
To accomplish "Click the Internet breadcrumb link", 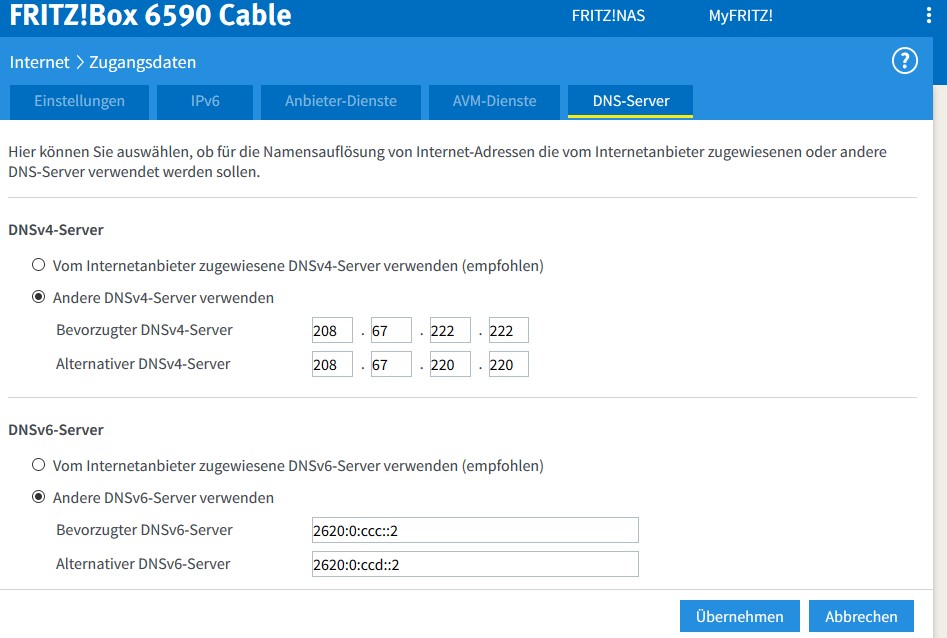I will pyautogui.click(x=39, y=62).
